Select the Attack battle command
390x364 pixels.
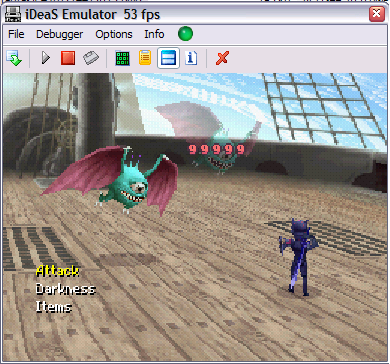57,271
